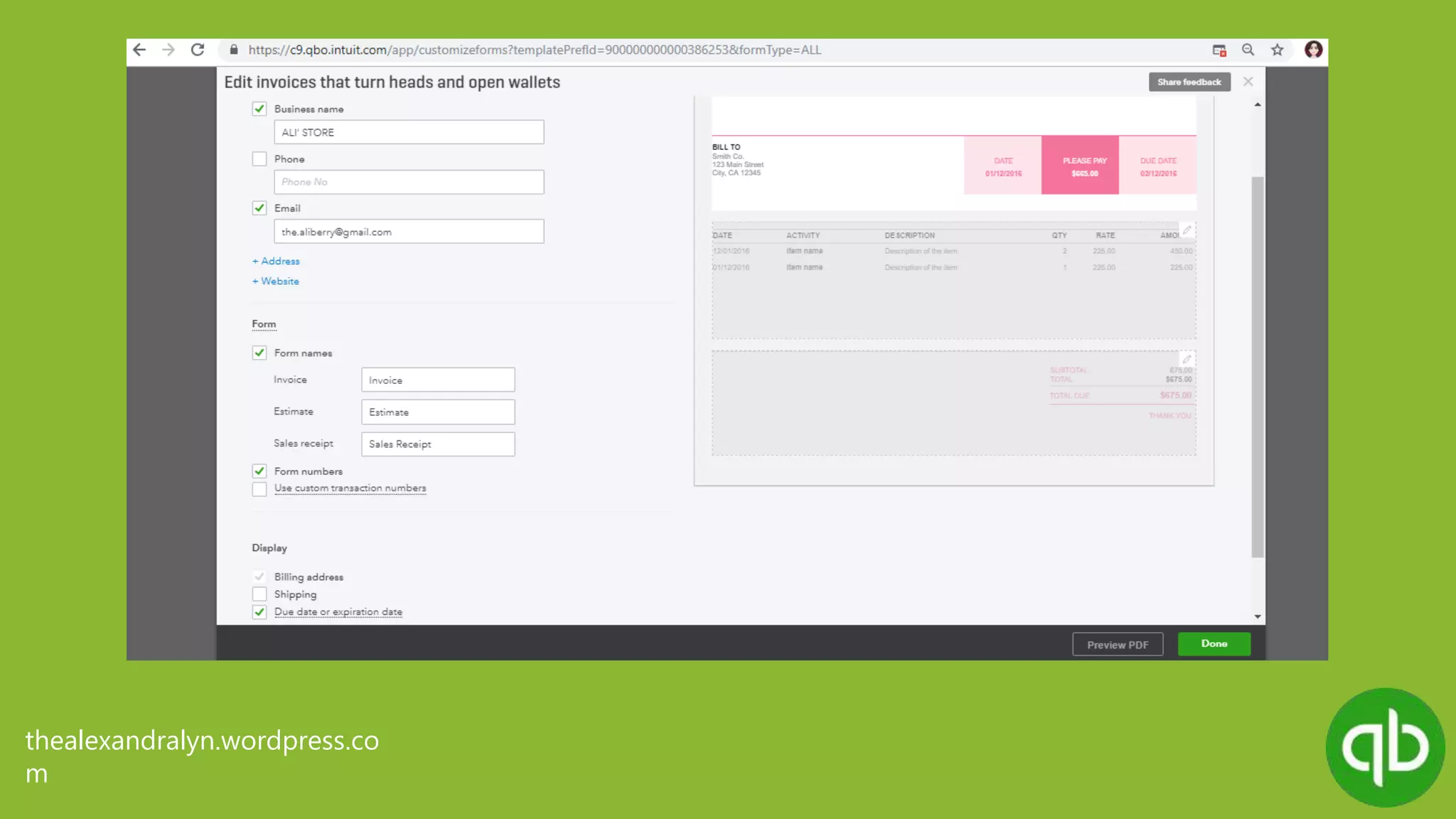The image size is (1456, 819).
Task: Edit totals section with pencil icon
Action: (x=1187, y=360)
